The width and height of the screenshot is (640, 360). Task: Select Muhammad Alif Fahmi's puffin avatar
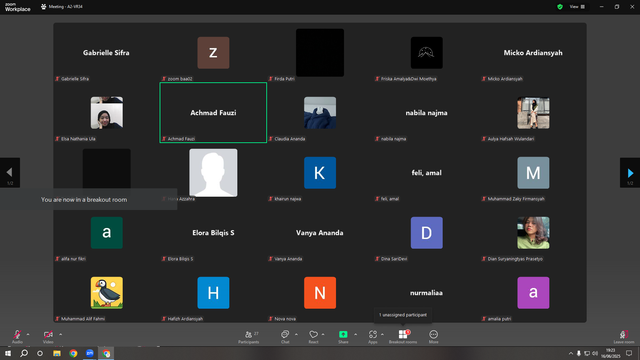[107, 293]
